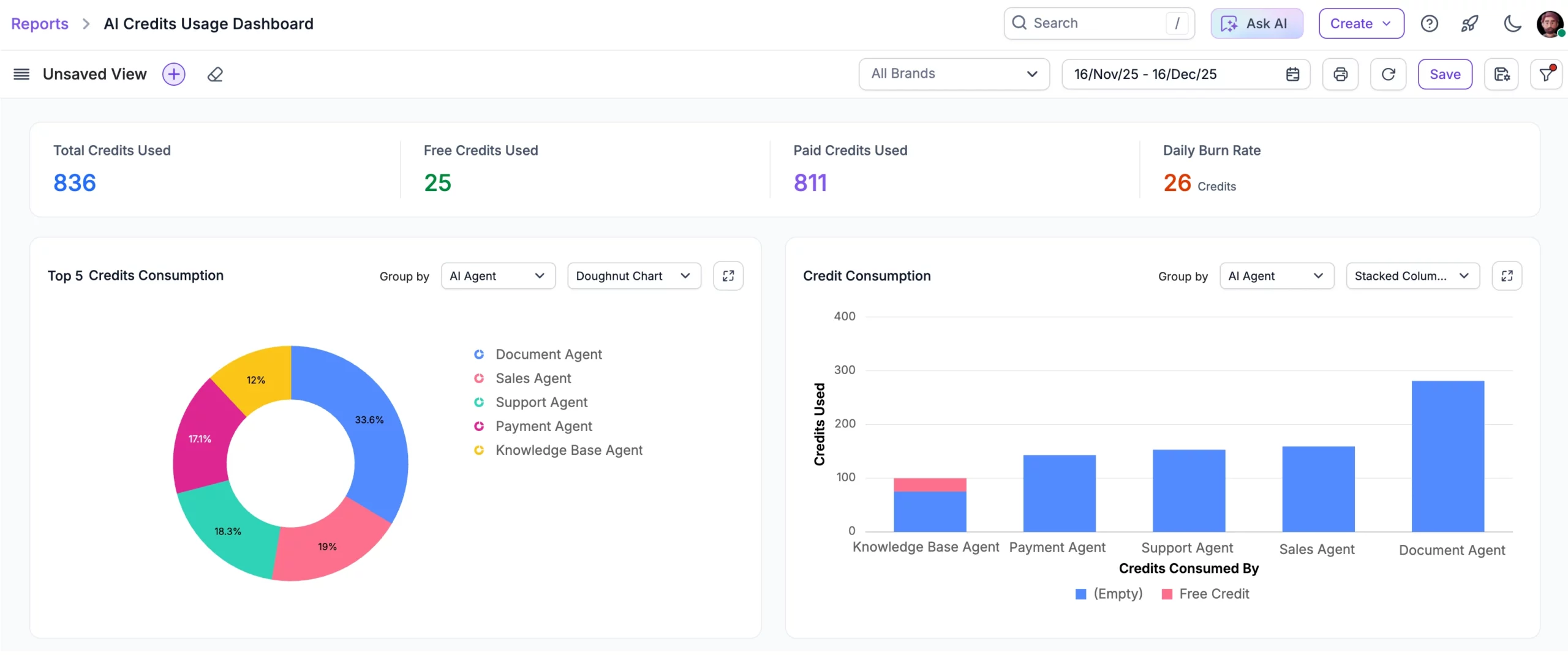Image resolution: width=1568 pixels, height=655 pixels.
Task: Click the Document Agent bar in column chart
Action: (1447, 456)
